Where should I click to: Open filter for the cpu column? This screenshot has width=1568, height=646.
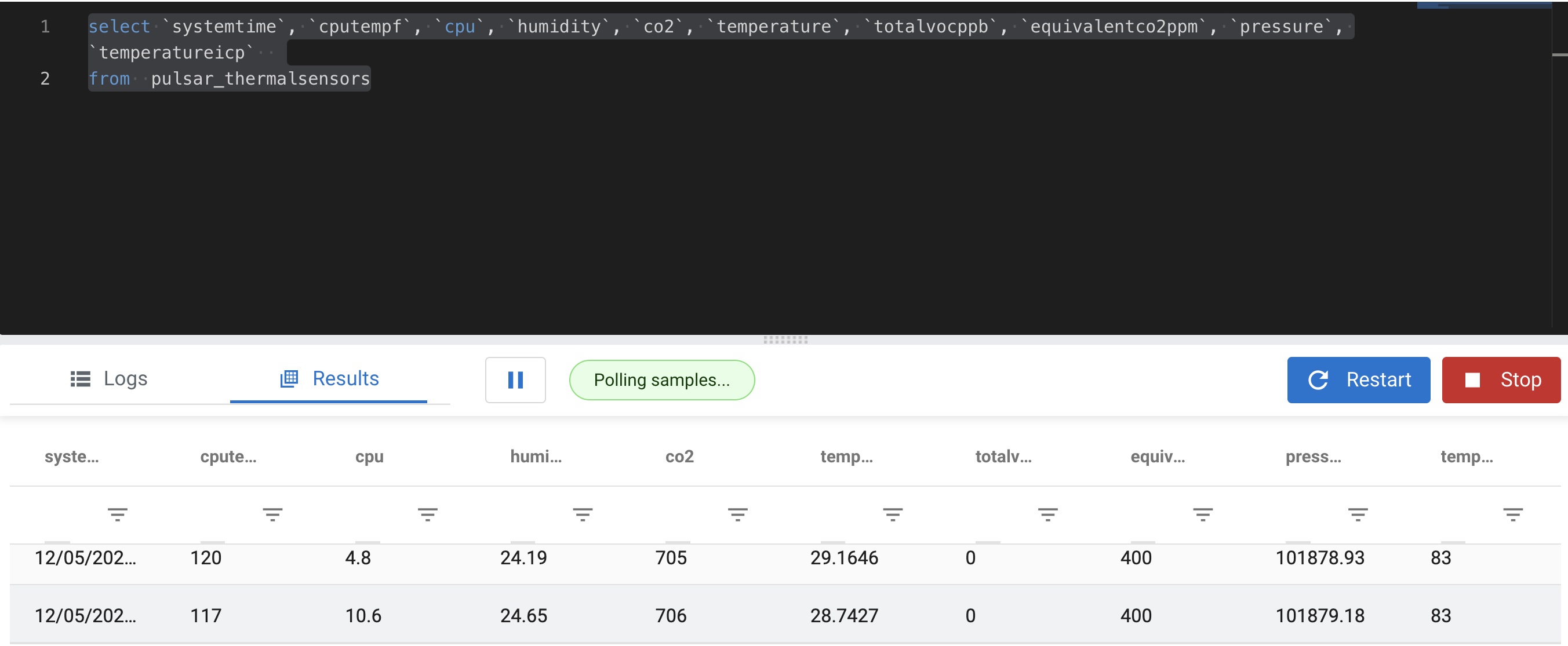coord(427,514)
